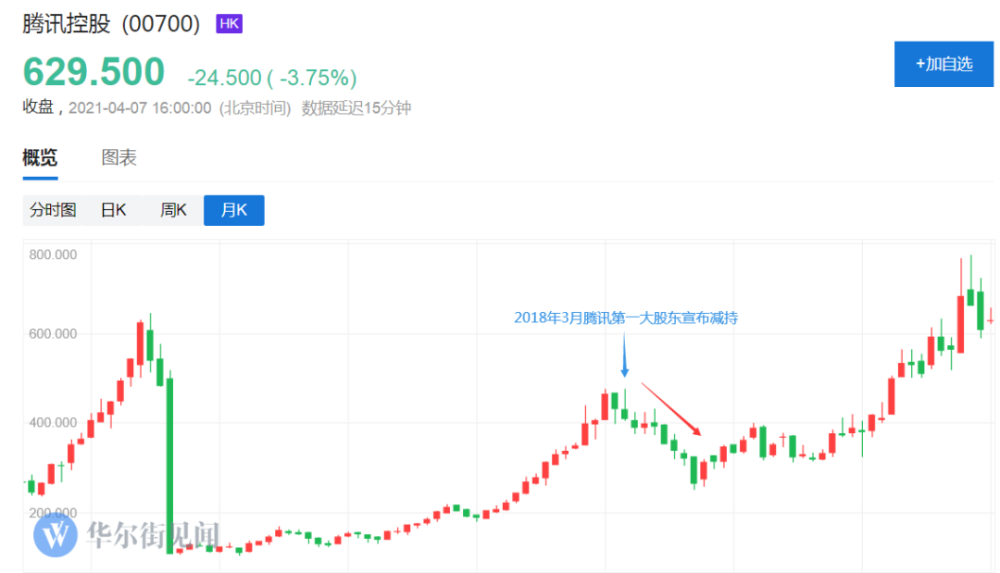Select the 周K chart mode
1000x573 pixels.
click(x=173, y=210)
